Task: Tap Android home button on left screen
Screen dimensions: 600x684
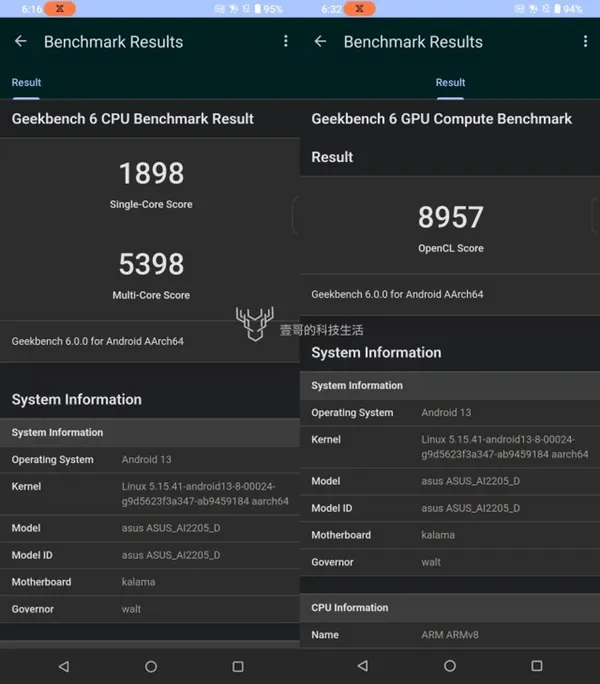Action: (151, 666)
